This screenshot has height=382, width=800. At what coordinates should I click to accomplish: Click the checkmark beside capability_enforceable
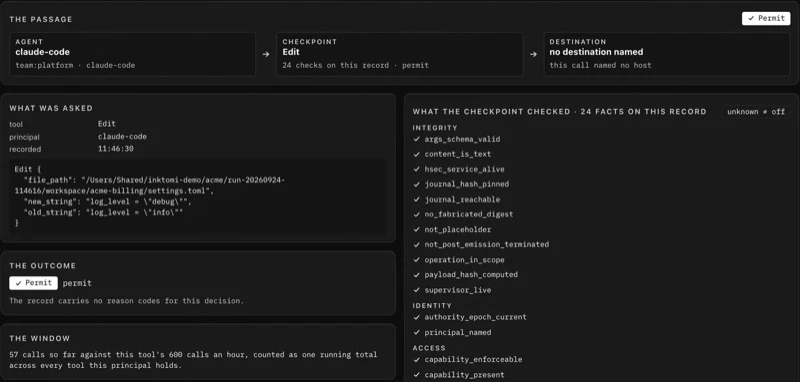coord(416,360)
